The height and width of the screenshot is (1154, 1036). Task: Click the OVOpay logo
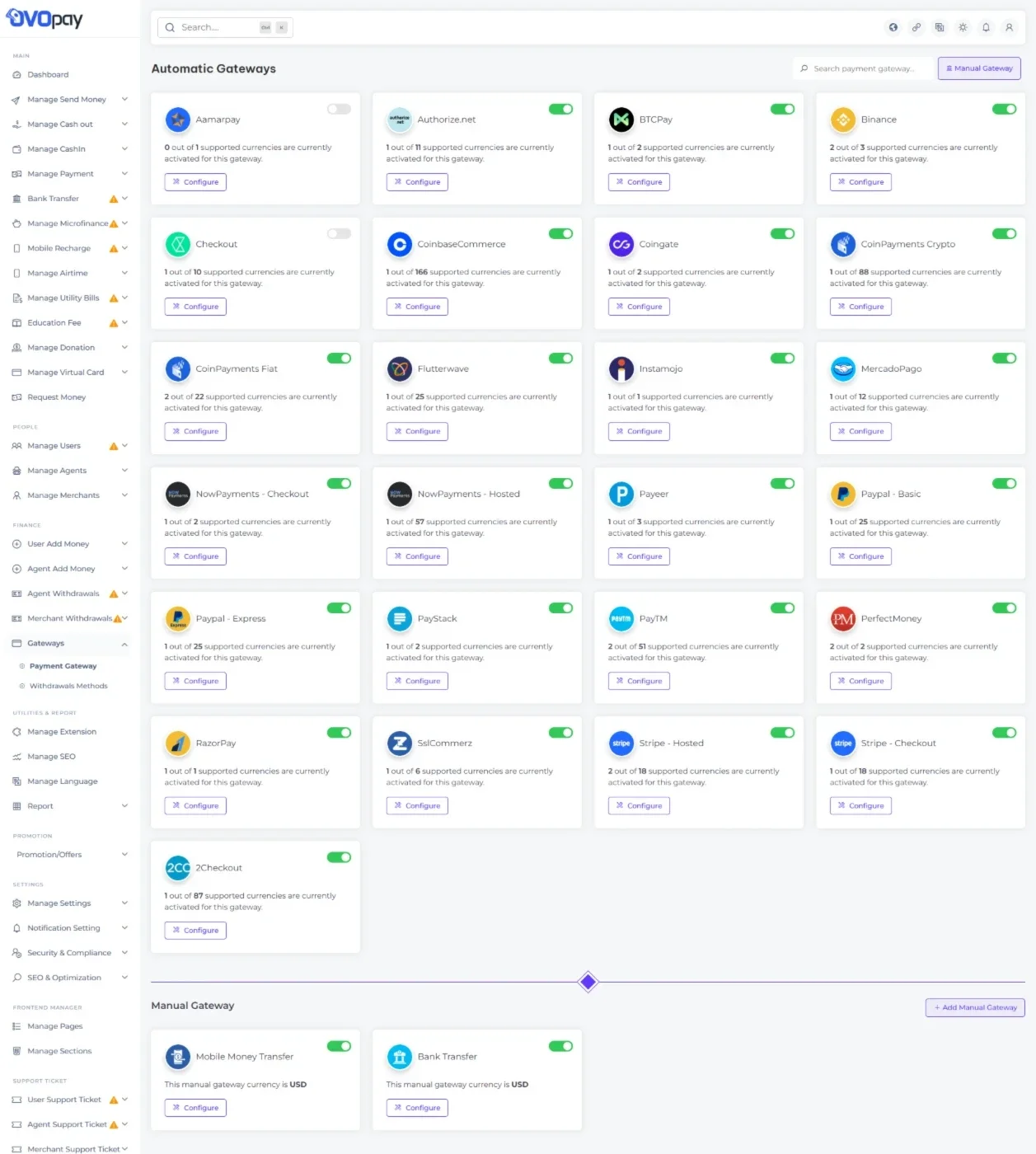[x=45, y=18]
